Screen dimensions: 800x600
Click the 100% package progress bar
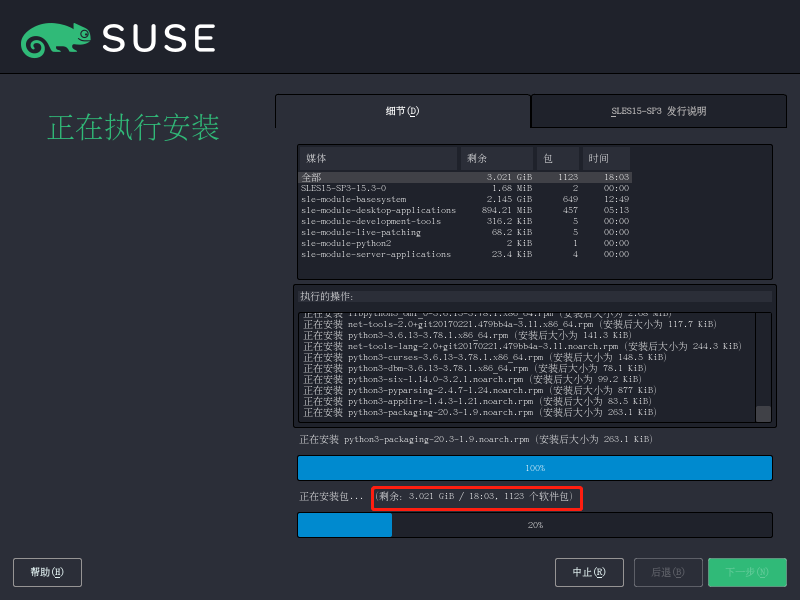(x=535, y=467)
